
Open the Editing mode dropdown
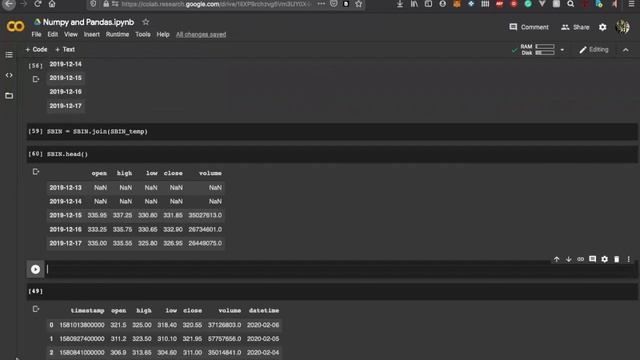(x=593, y=50)
